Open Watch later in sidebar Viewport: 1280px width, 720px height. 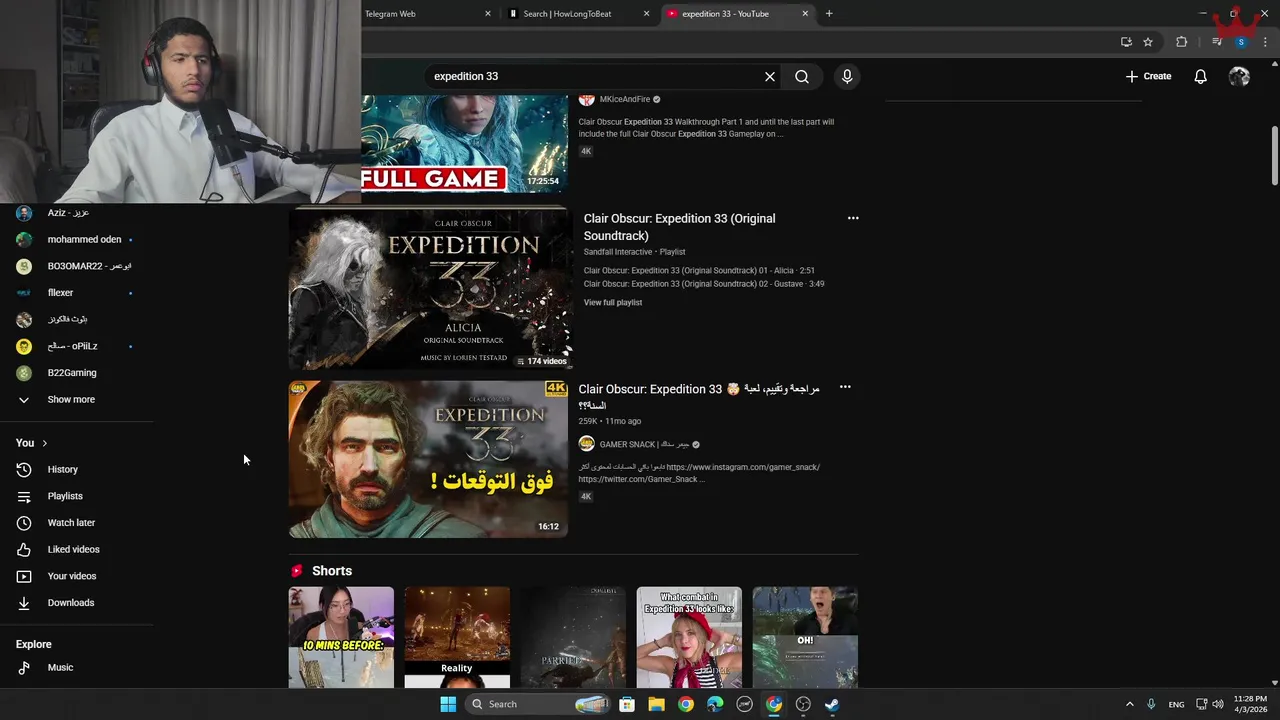[x=71, y=522]
